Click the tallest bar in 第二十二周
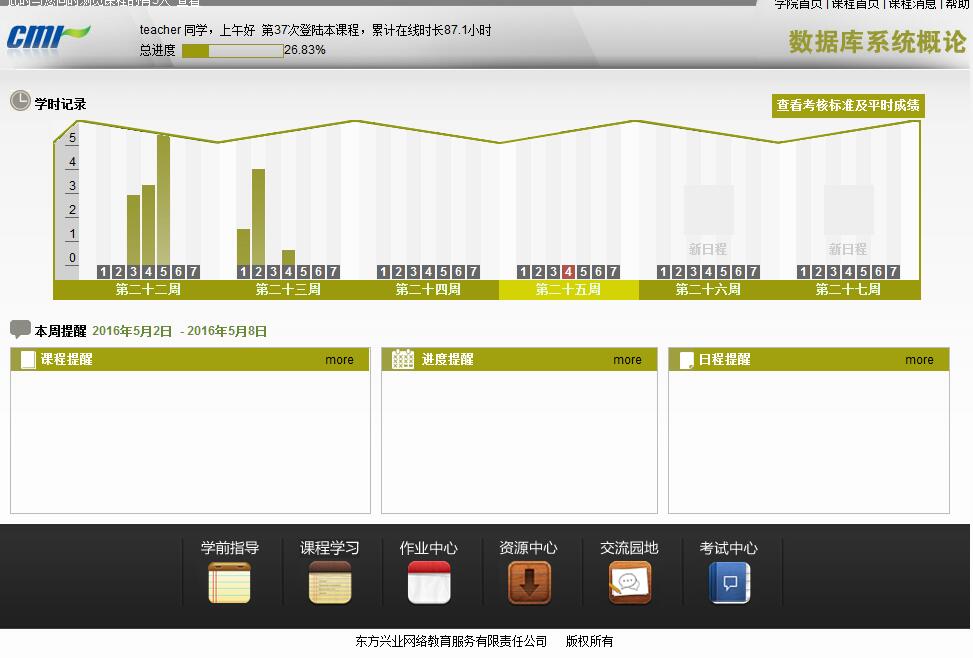Screen dimensions: 973x658 click(x=163, y=200)
